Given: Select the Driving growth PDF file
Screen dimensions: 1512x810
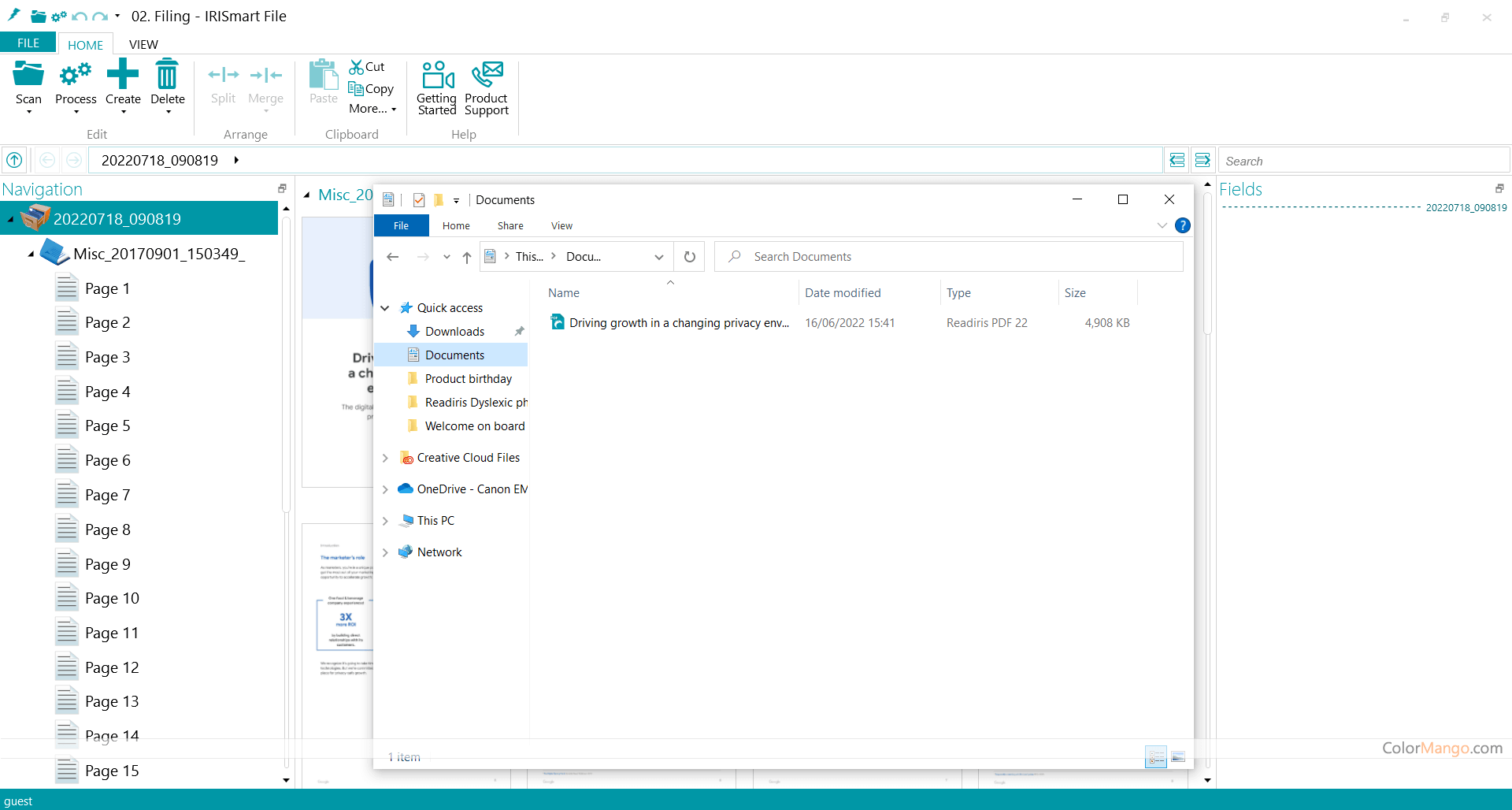Looking at the screenshot, I should (x=677, y=323).
